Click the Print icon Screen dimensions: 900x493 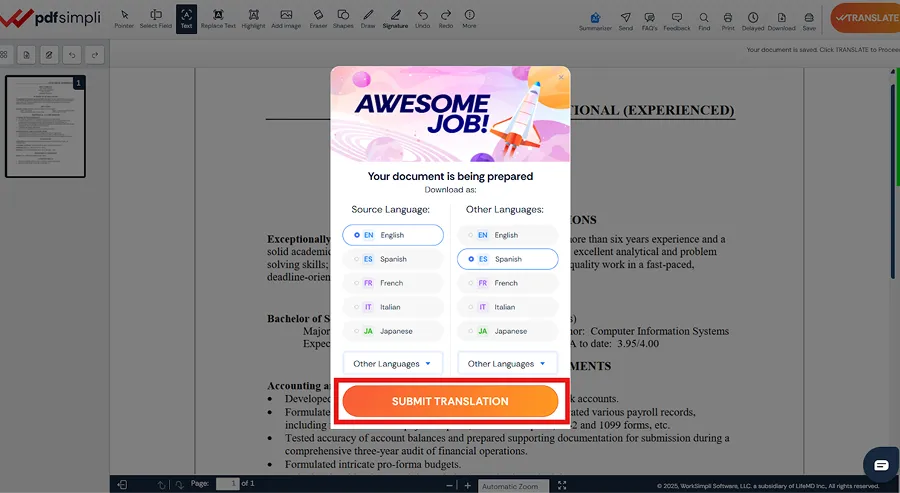728,20
